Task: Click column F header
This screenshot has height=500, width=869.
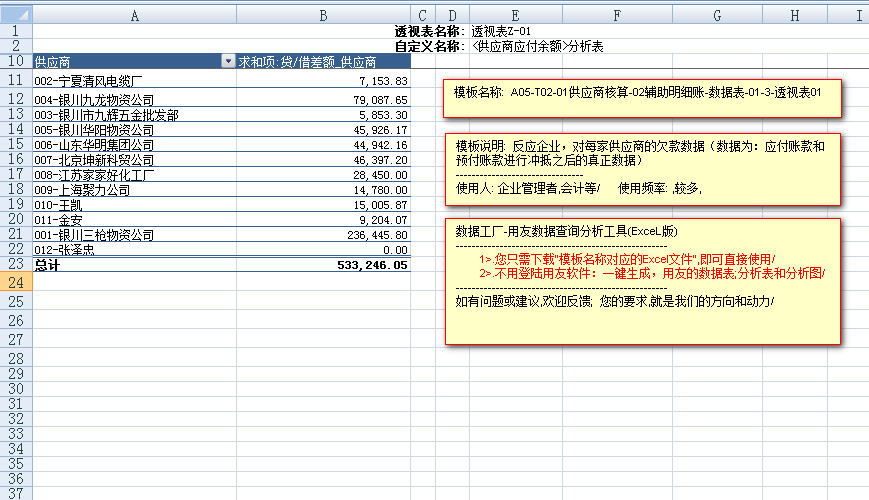Action: pos(615,15)
